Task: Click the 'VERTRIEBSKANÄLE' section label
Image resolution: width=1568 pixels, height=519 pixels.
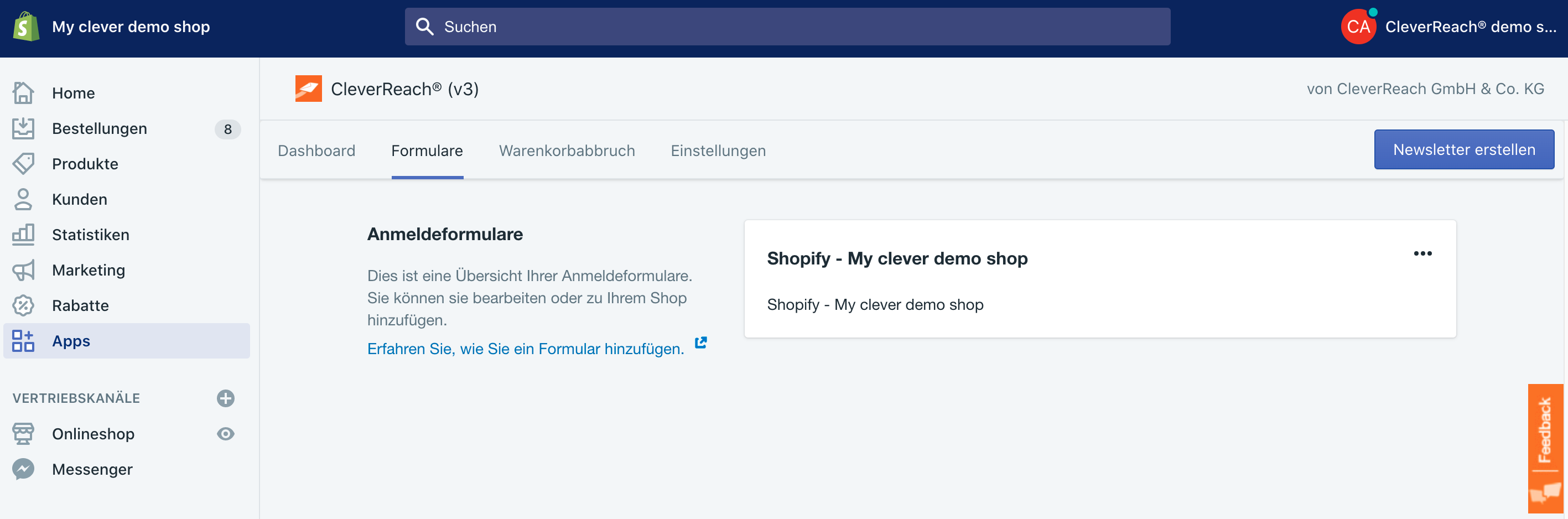Action: (x=76, y=398)
